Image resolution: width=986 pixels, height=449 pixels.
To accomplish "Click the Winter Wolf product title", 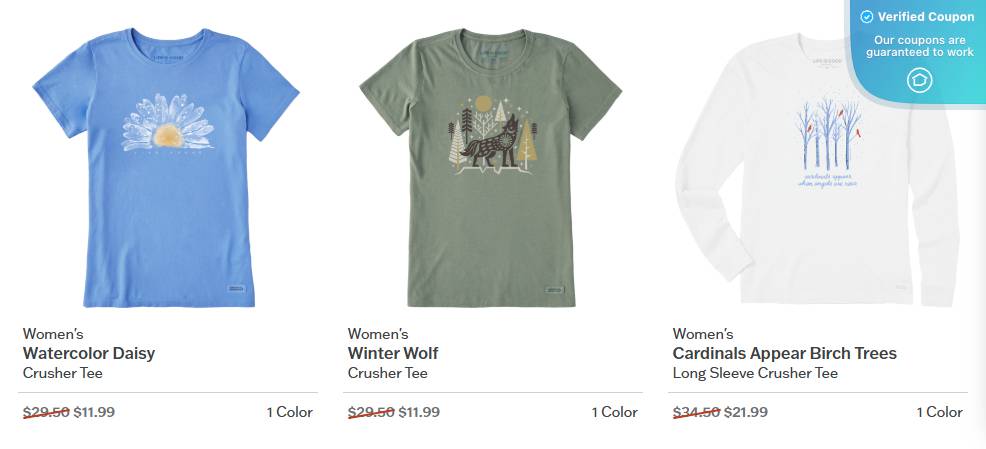I will pos(393,353).
